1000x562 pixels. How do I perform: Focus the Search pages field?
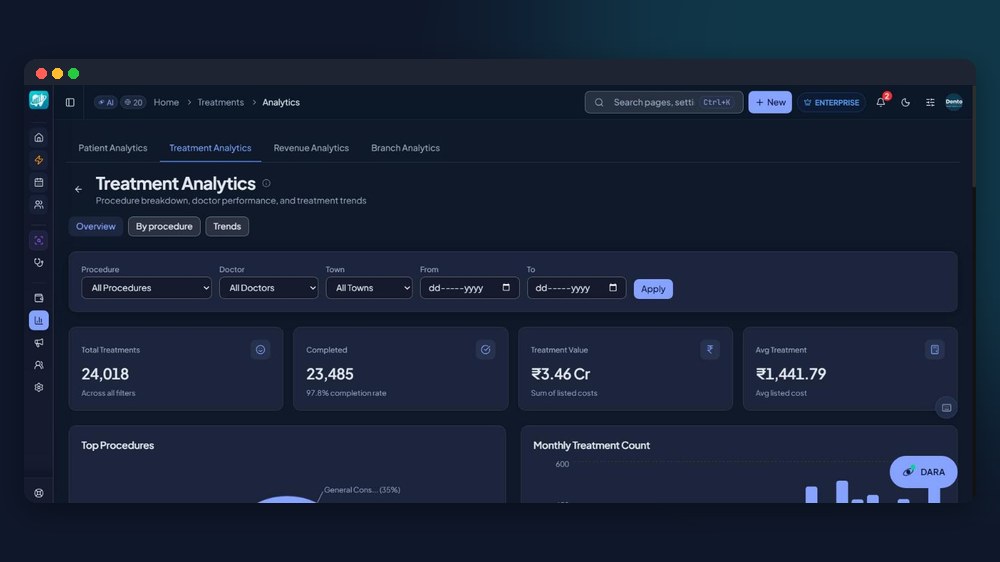coord(664,102)
